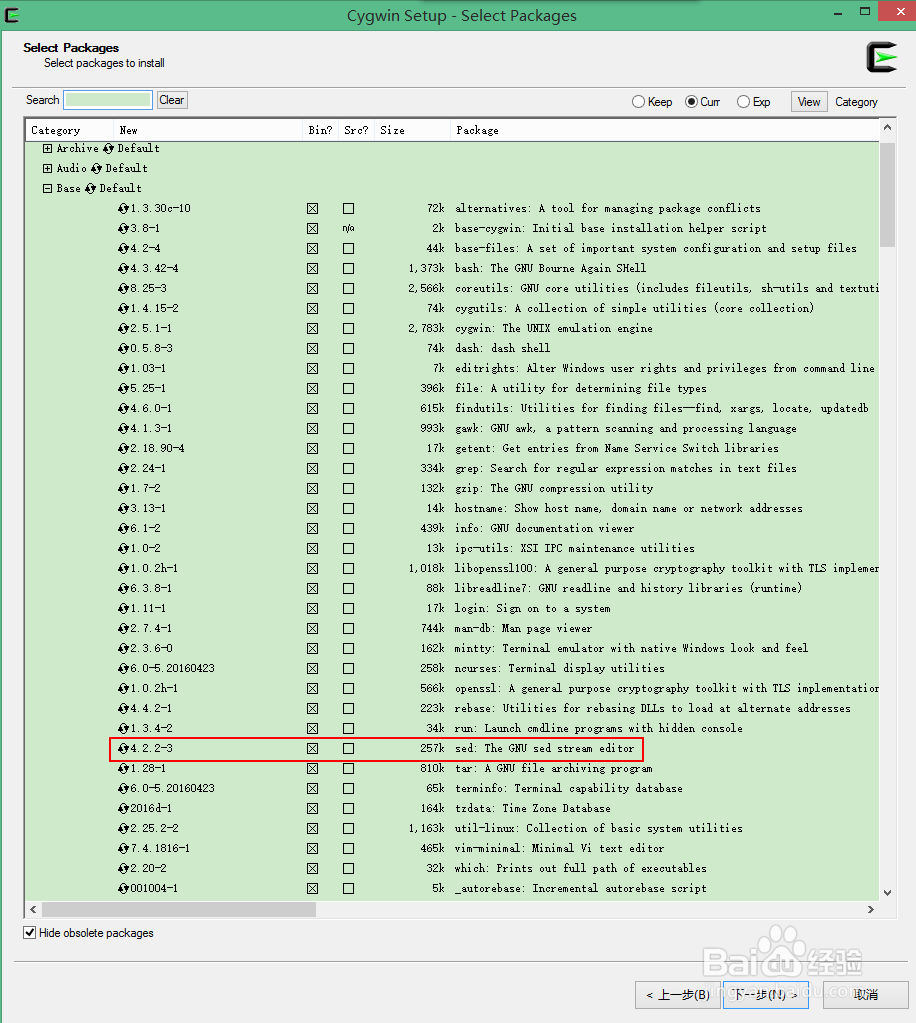Cycle version icon for dash 0.5.8-3
Viewport: 916px width, 1023px height.
(x=123, y=348)
